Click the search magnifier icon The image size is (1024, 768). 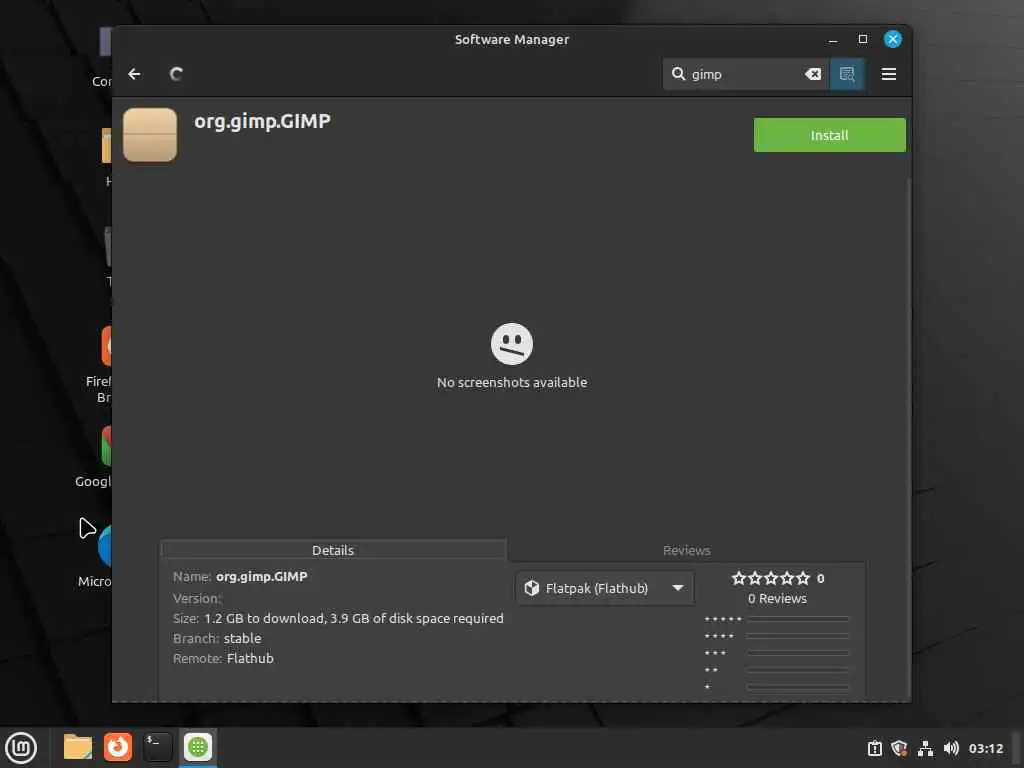click(679, 74)
